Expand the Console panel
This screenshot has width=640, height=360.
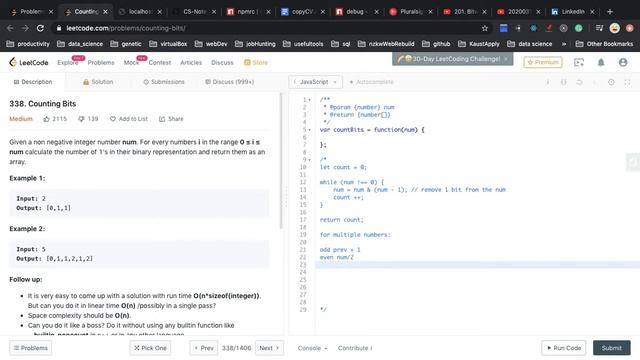coord(312,348)
